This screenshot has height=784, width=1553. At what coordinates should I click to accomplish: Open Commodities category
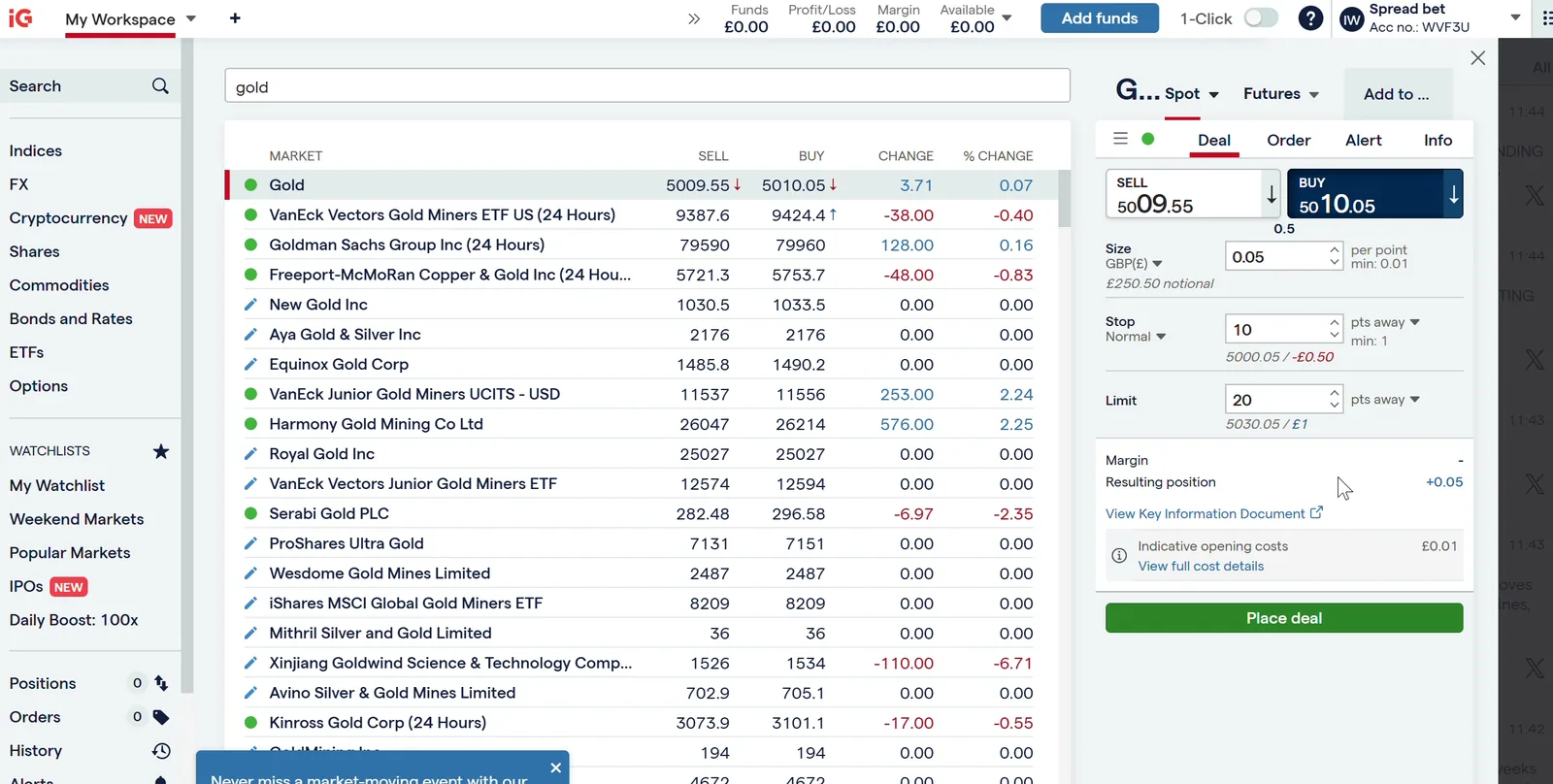(59, 285)
